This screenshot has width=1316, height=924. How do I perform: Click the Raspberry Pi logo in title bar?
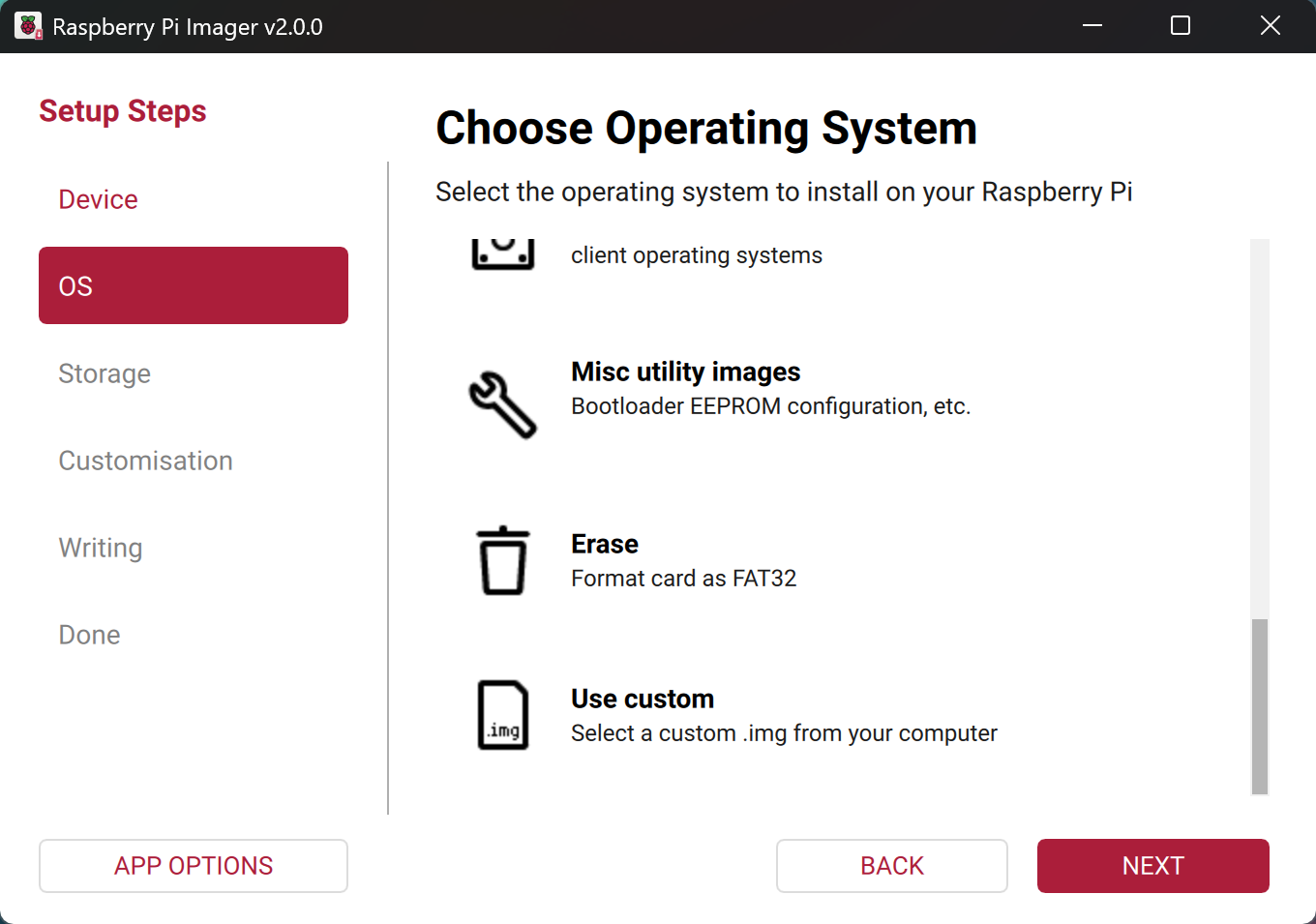pyautogui.click(x=28, y=26)
